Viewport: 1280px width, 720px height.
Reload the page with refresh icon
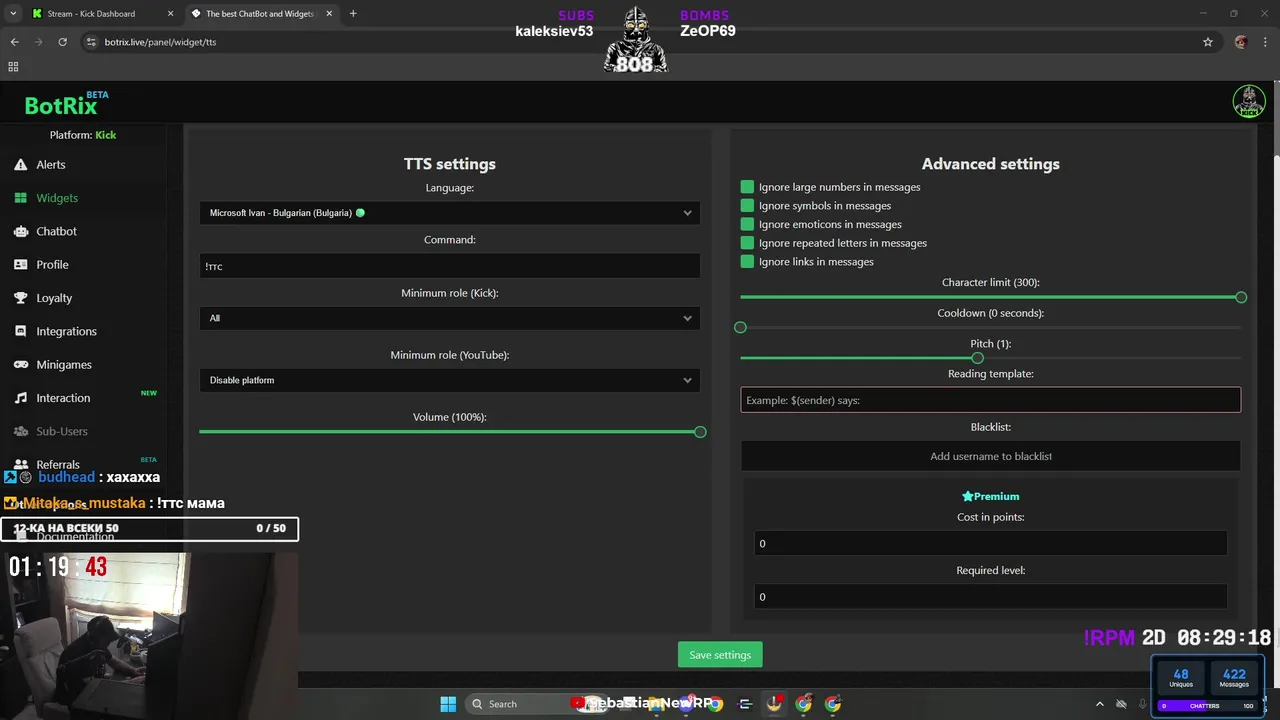(x=62, y=42)
